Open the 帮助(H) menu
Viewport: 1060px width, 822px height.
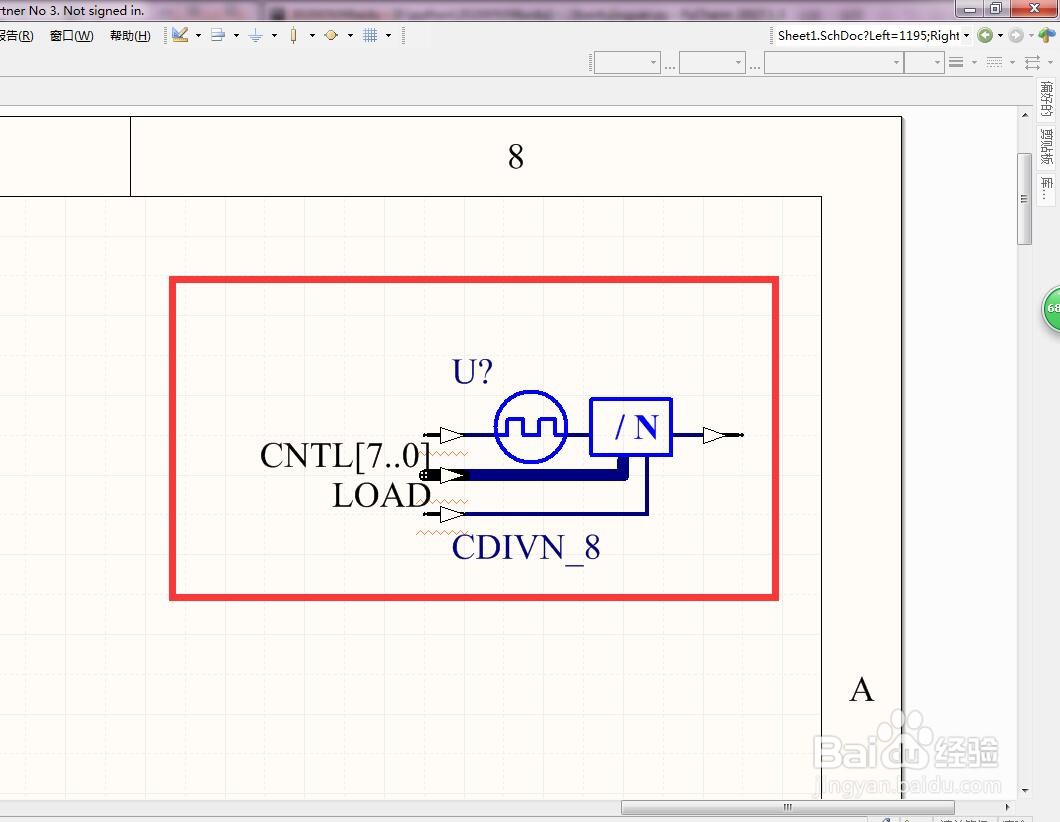tap(130, 36)
